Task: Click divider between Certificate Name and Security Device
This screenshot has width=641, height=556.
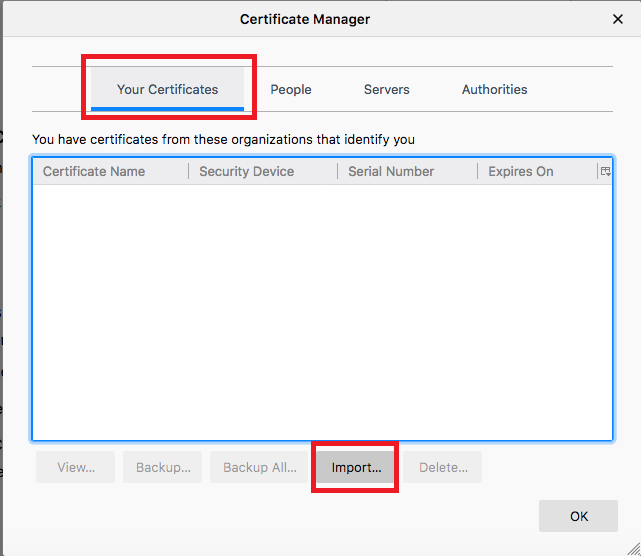Action: 189,171
